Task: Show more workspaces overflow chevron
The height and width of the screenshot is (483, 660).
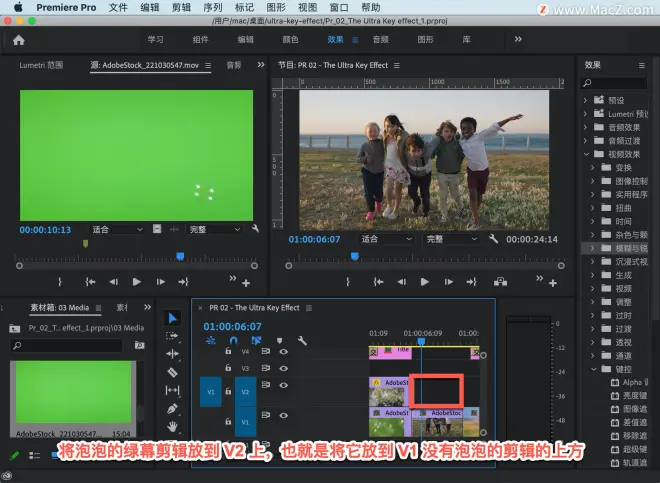Action: tap(518, 39)
